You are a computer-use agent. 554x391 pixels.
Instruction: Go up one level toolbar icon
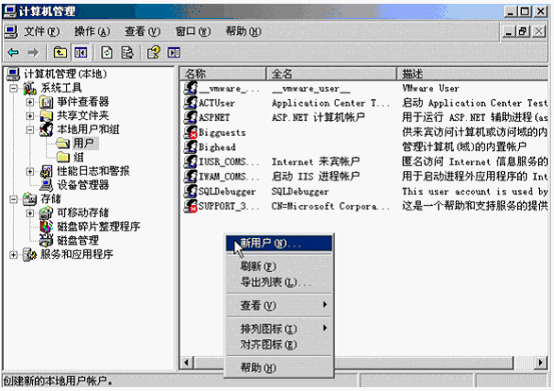point(60,53)
